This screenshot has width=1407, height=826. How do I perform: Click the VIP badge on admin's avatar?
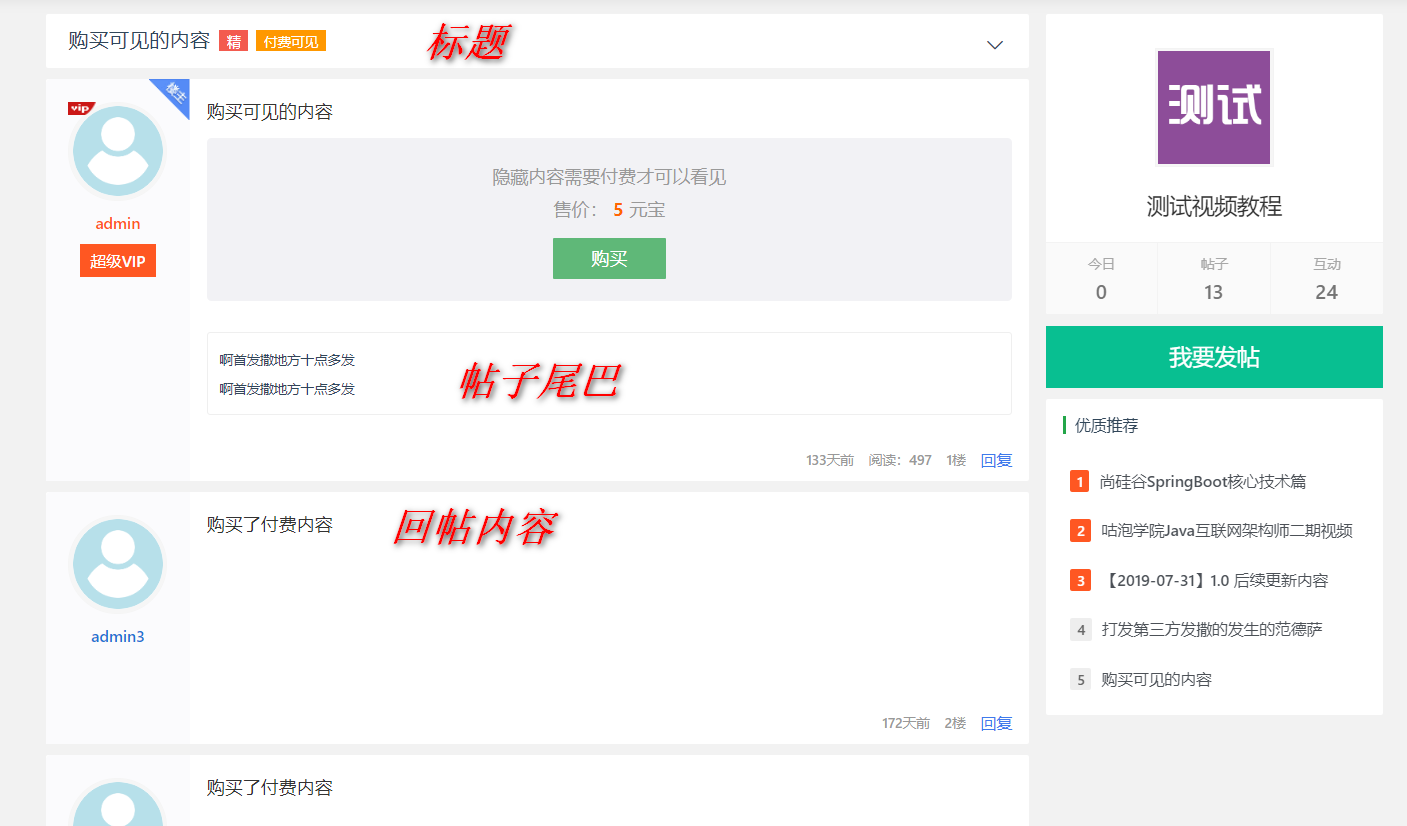(81, 107)
